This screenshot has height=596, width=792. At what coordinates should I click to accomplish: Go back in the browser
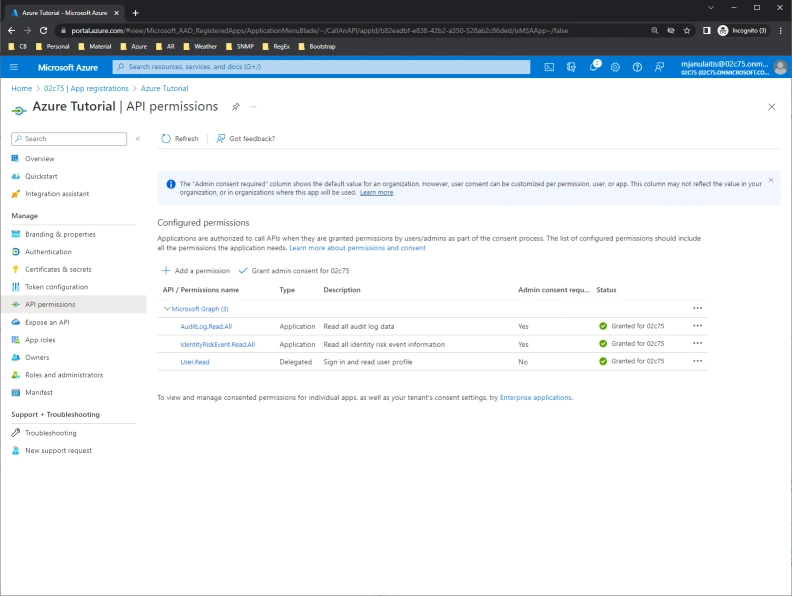[11, 30]
